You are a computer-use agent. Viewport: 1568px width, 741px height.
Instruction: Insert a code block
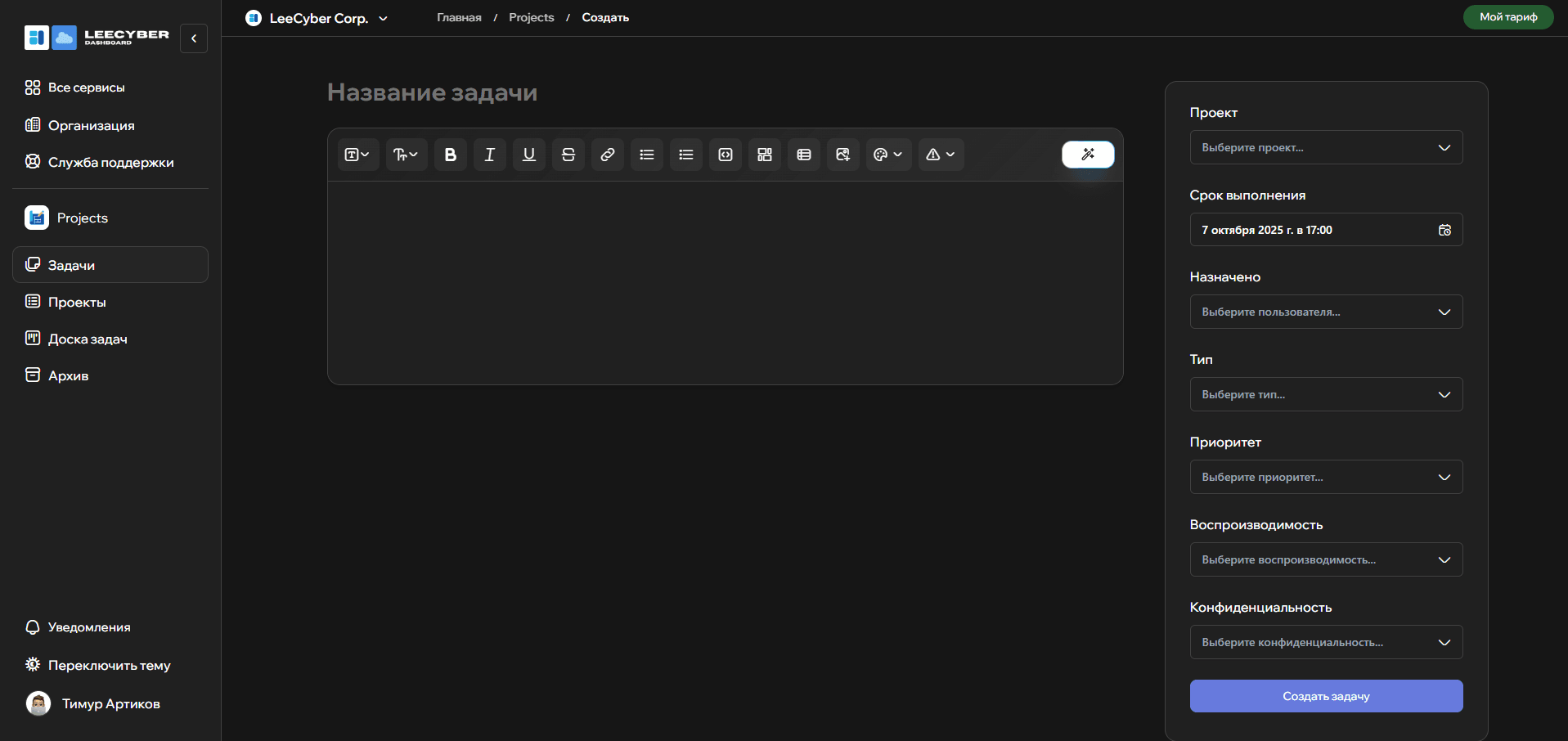[725, 155]
